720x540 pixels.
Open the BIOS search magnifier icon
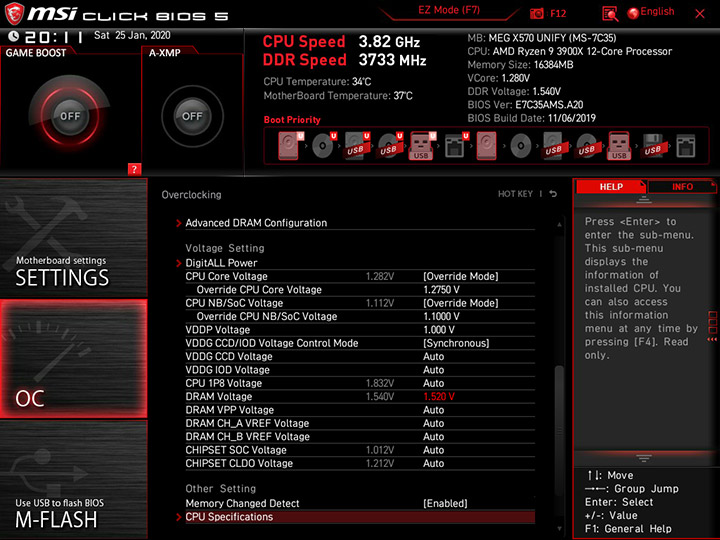610,14
